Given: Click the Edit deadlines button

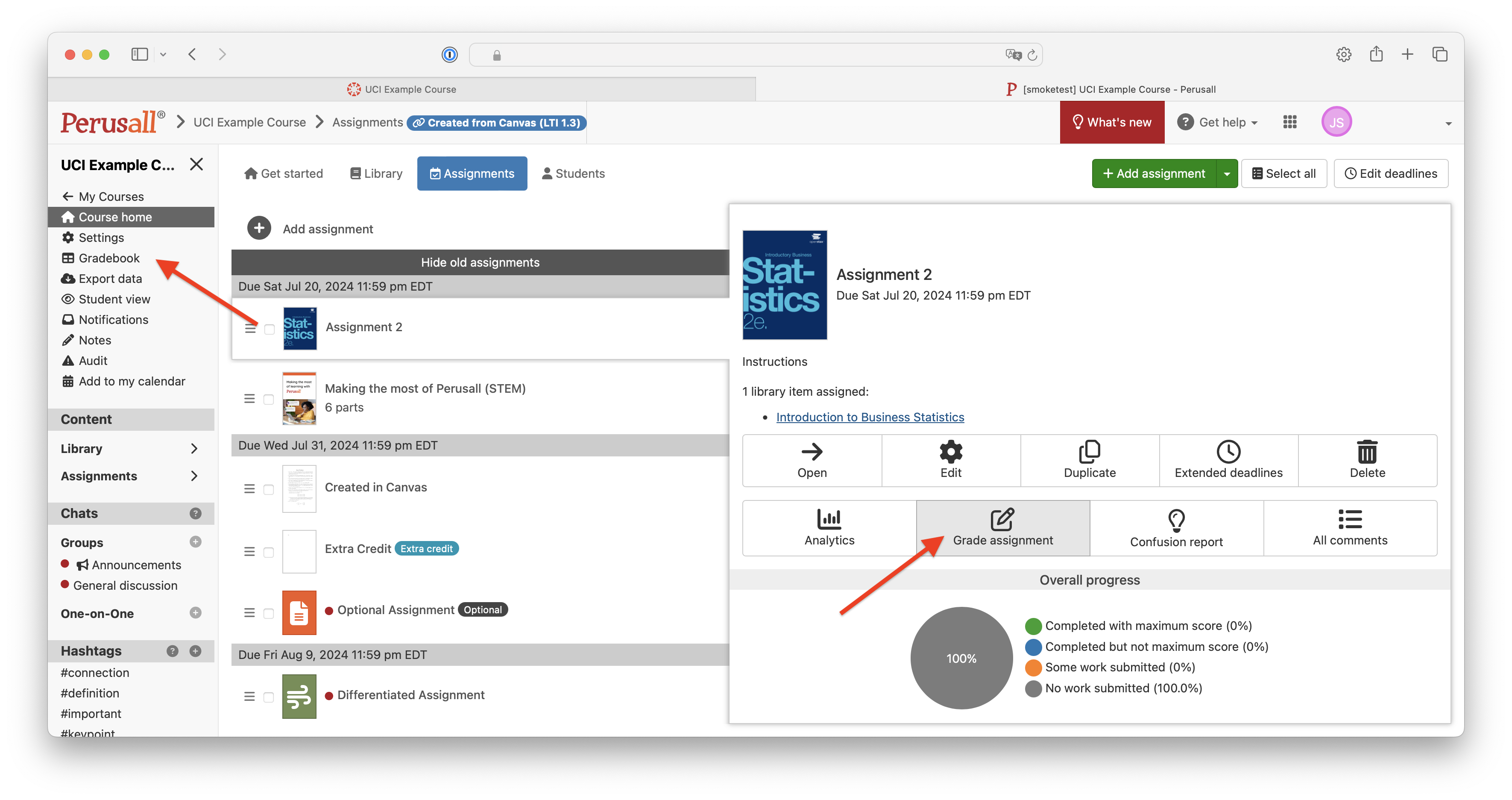Looking at the screenshot, I should click(1391, 173).
